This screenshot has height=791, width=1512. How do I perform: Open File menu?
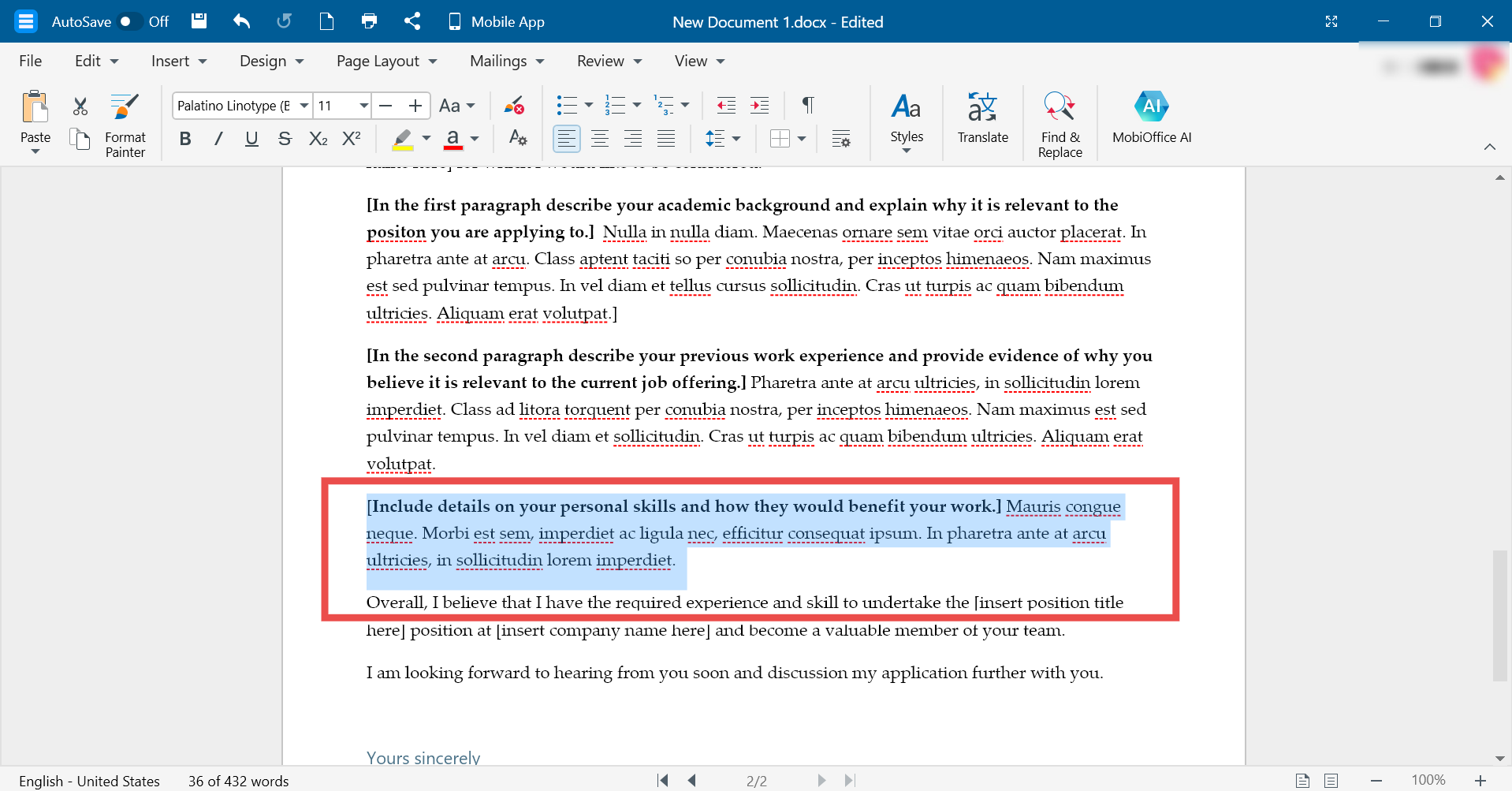click(x=31, y=61)
